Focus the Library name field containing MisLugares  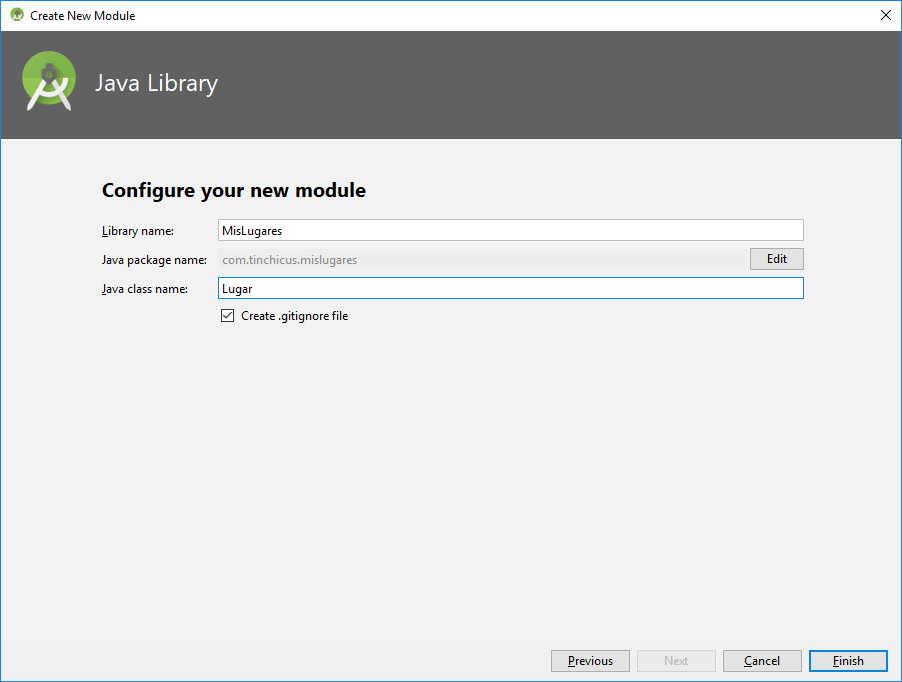click(510, 230)
